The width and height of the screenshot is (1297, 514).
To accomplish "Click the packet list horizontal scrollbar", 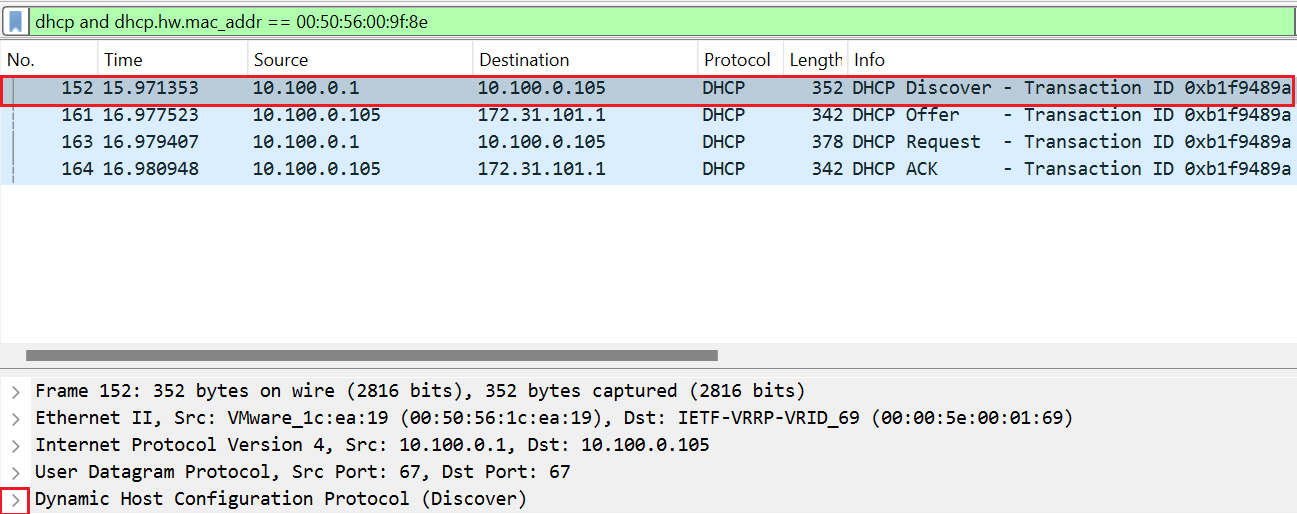I will [371, 355].
